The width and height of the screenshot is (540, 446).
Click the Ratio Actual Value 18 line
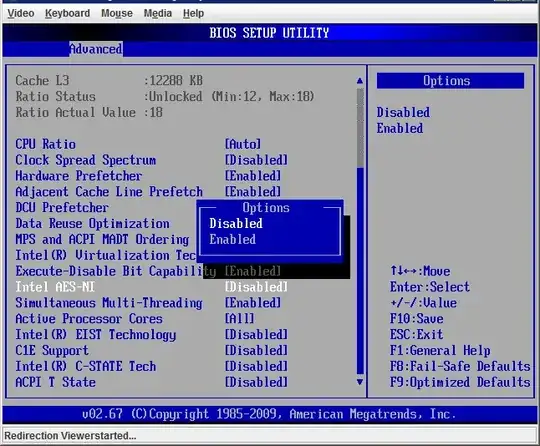coord(89,112)
